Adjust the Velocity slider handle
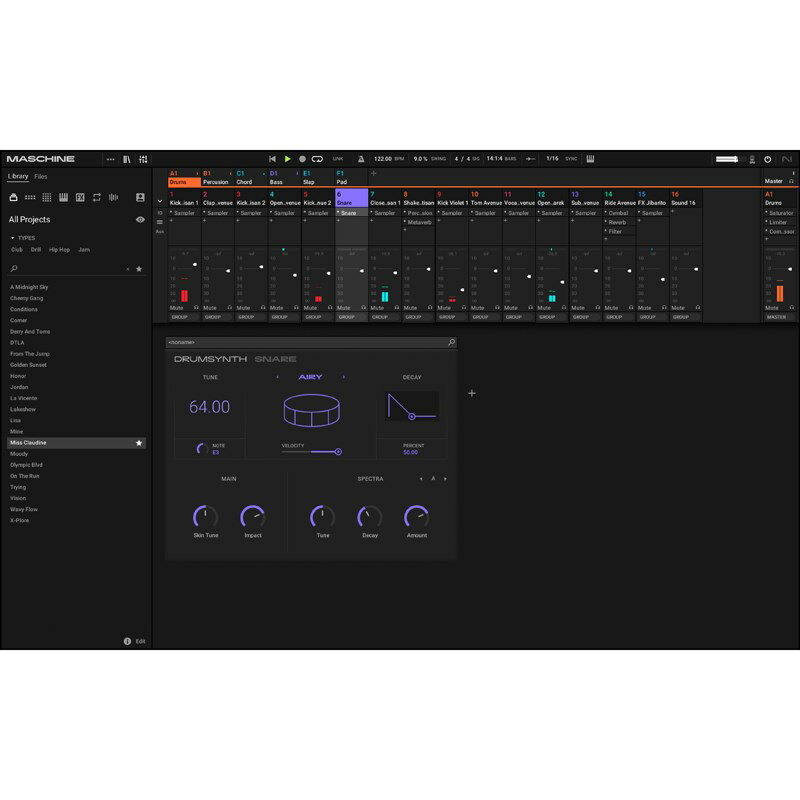Screen dimensions: 800x800 (x=338, y=452)
